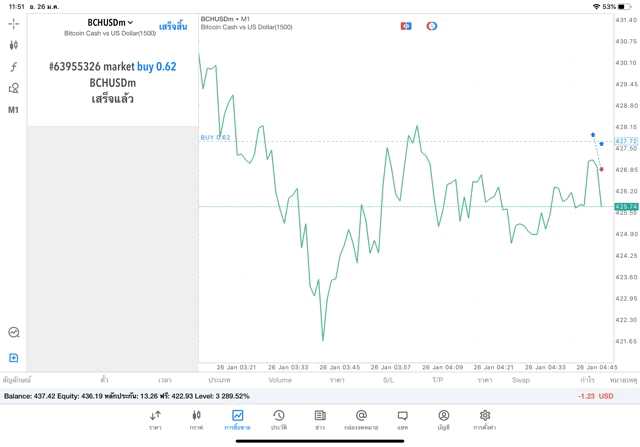The width and height of the screenshot is (640, 447).
Task: Sort by เวลา time column header
Action: [165, 380]
